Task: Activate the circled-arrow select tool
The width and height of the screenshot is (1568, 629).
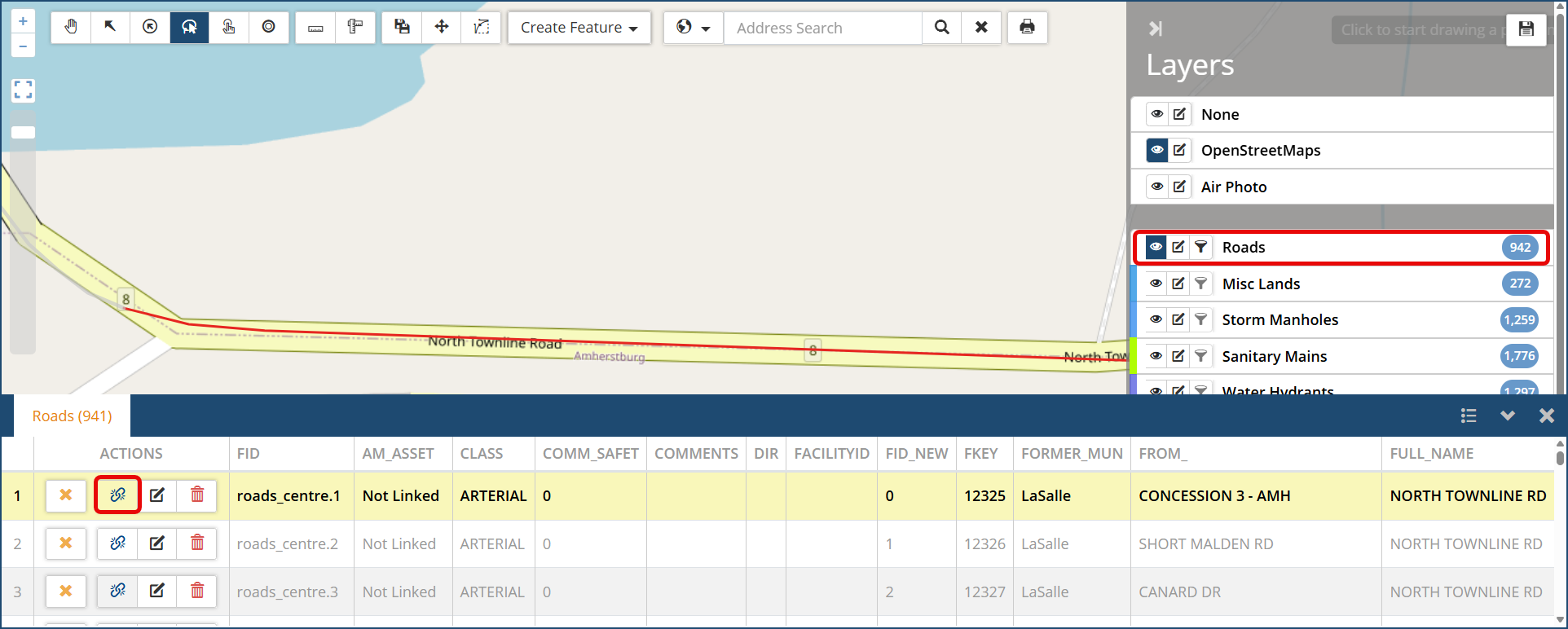Action: pos(150,27)
